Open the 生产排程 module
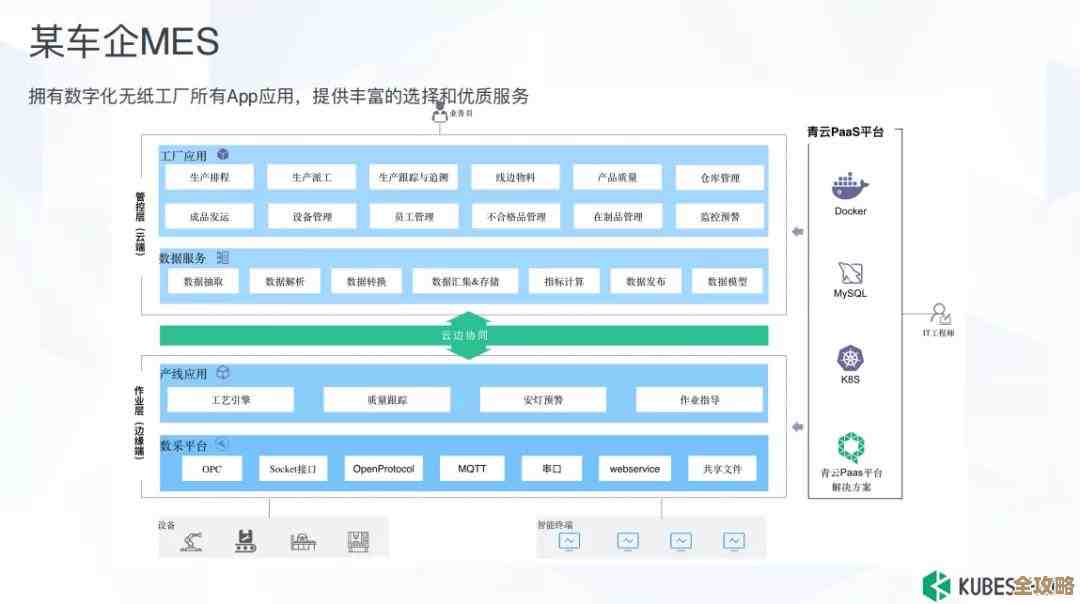Viewport: 1080px width, 604px height. click(x=210, y=177)
